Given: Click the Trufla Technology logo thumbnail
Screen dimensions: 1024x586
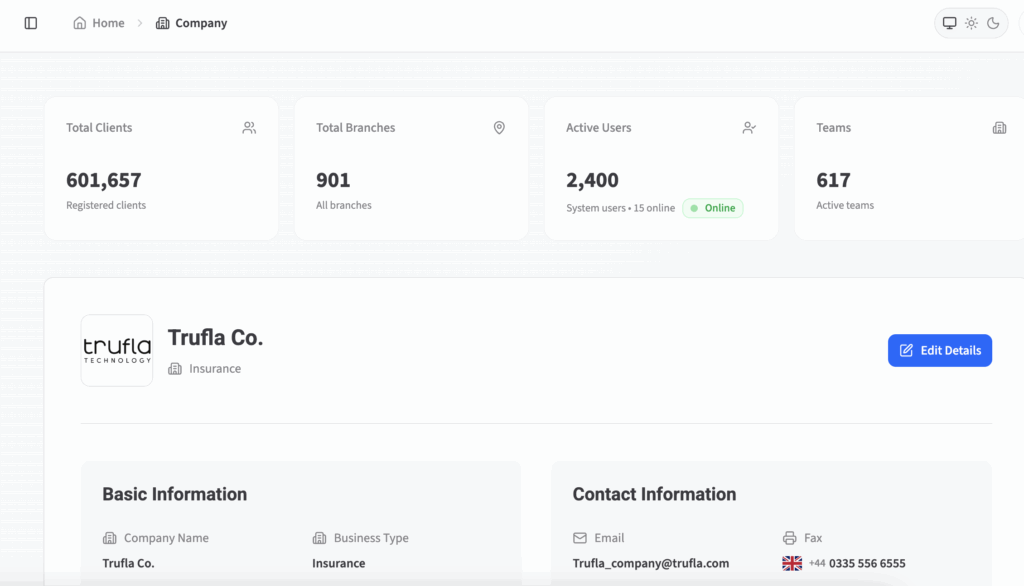Looking at the screenshot, I should point(117,350).
